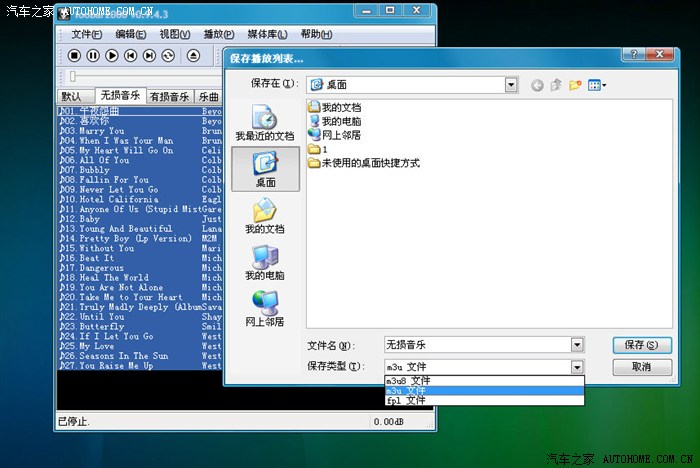
Task: Start playback with the Play button
Action: (112, 56)
